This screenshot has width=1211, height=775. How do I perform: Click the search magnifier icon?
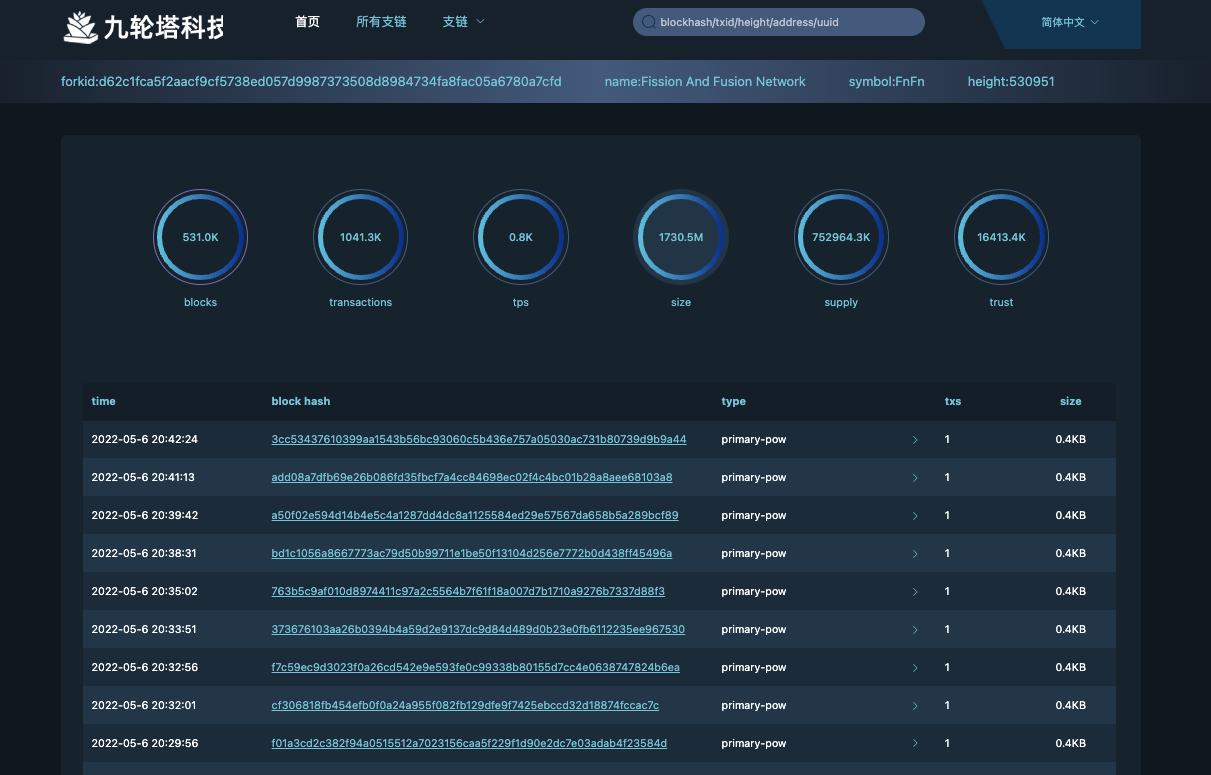tap(649, 22)
